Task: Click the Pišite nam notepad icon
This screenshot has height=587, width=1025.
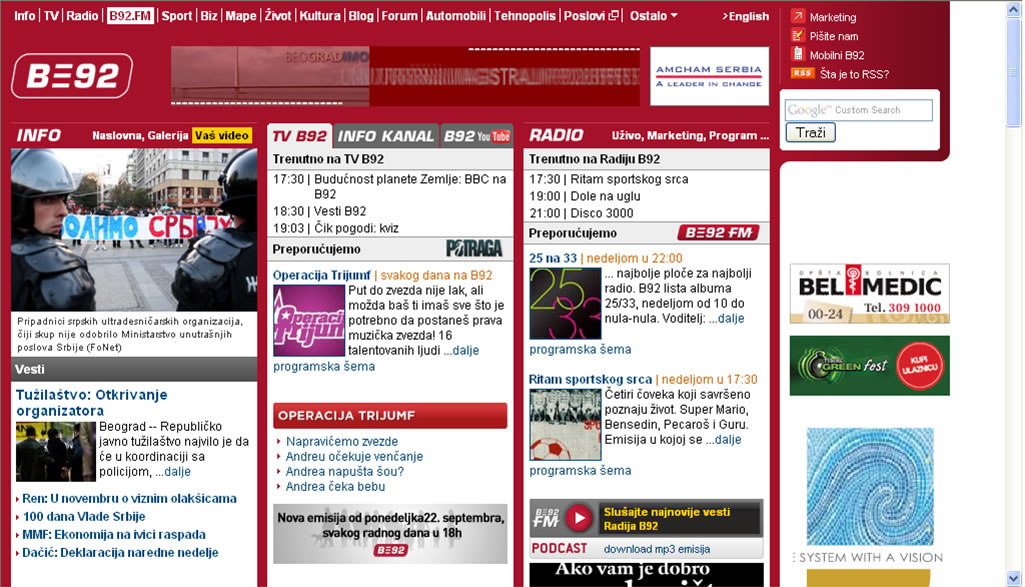Action: click(x=798, y=36)
